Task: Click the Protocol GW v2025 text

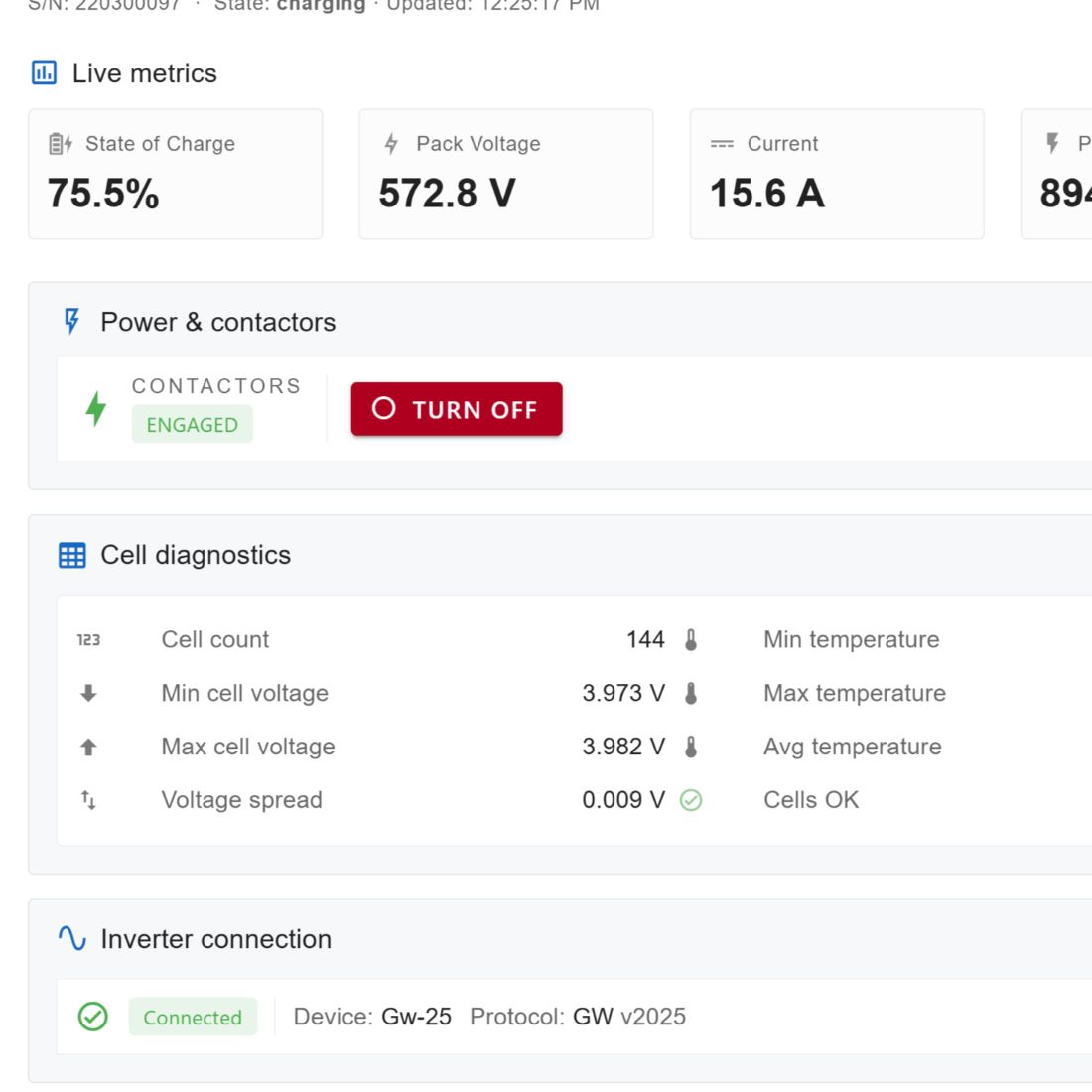Action: [x=578, y=1017]
